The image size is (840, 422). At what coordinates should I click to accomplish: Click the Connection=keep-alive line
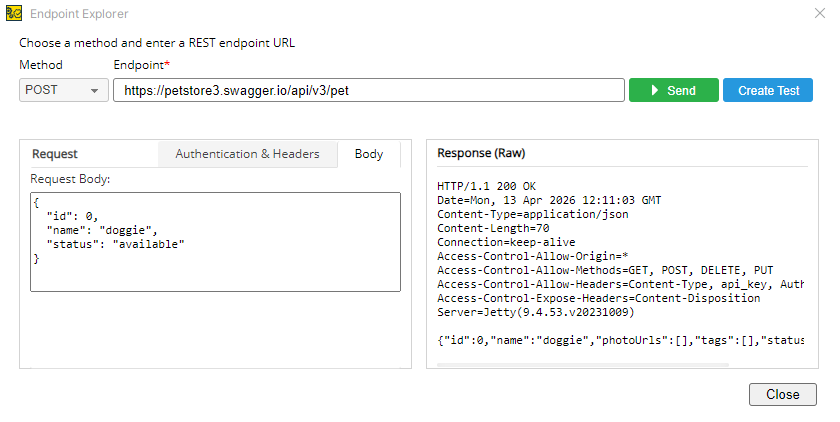(506, 242)
